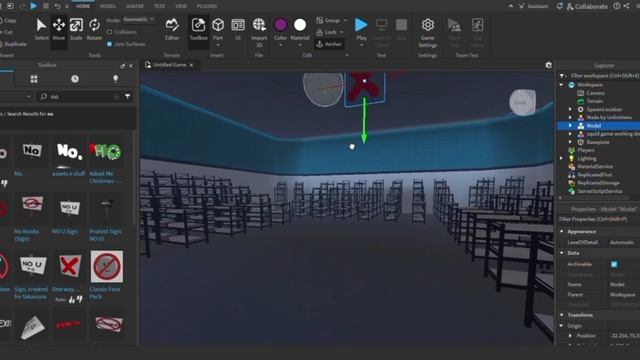
Task: Open Toolbox lightbulb creations tab
Action: point(116,79)
